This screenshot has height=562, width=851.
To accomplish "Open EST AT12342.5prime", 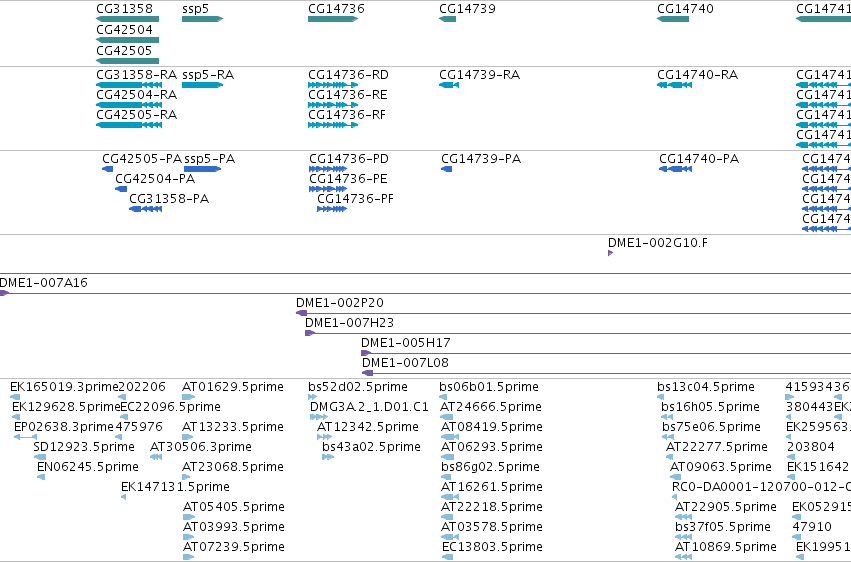I will click(x=368, y=427).
